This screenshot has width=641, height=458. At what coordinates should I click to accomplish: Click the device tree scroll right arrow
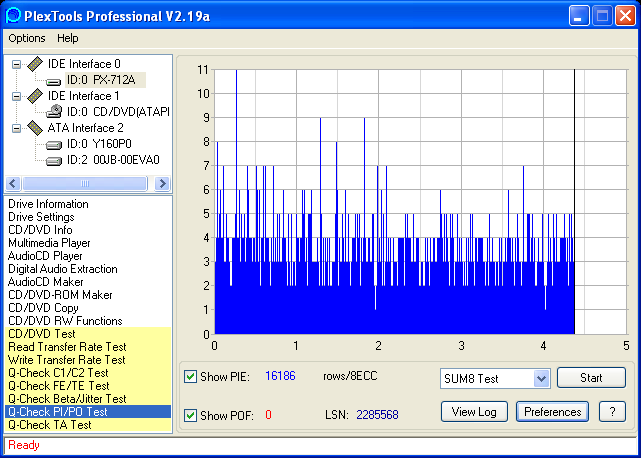[x=162, y=184]
